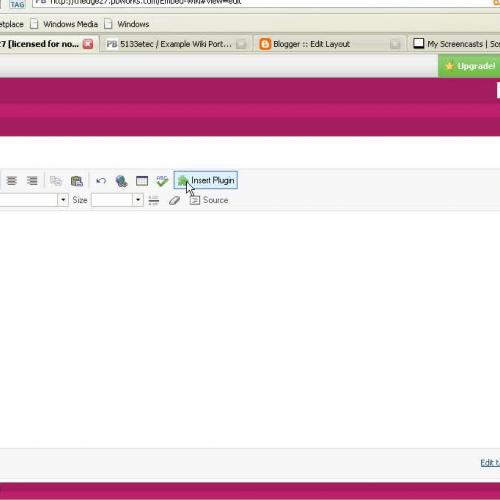Image resolution: width=500 pixels, height=500 pixels.
Task: Open the Windows bookmark
Action: [x=126, y=24]
